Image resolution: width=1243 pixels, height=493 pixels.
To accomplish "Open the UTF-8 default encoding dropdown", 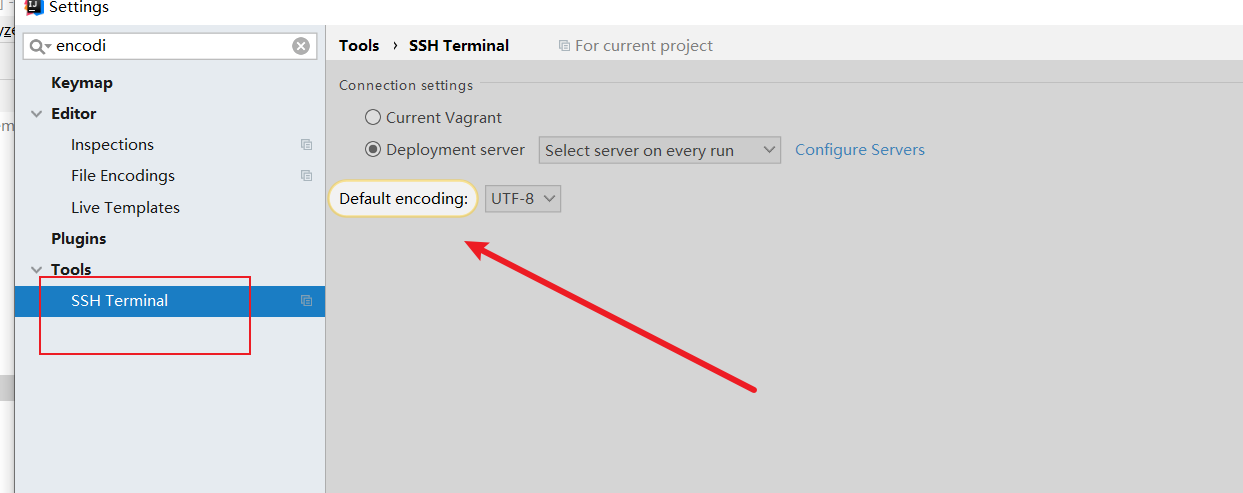I will tap(523, 199).
